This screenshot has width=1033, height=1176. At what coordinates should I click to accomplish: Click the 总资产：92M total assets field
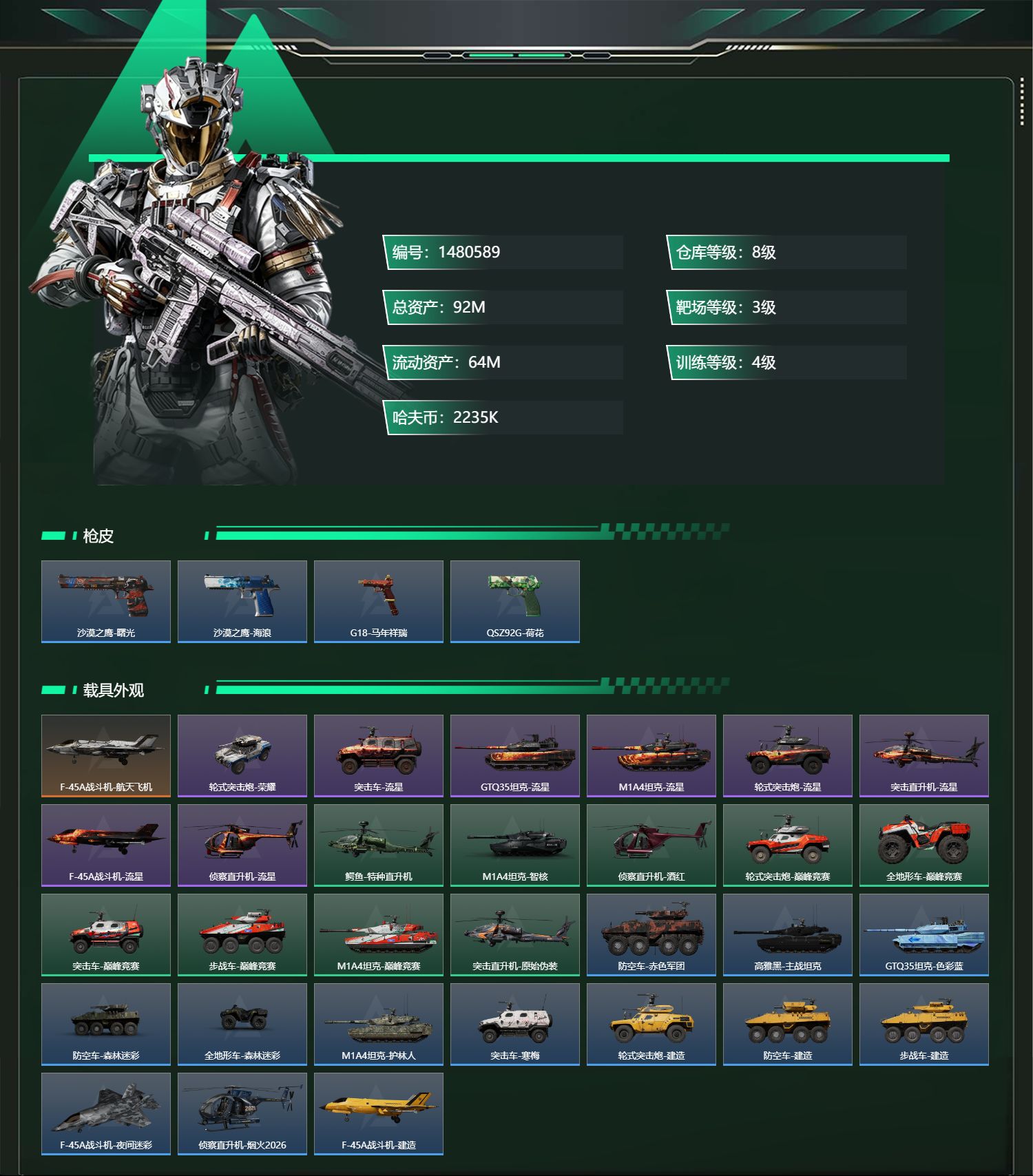(503, 307)
